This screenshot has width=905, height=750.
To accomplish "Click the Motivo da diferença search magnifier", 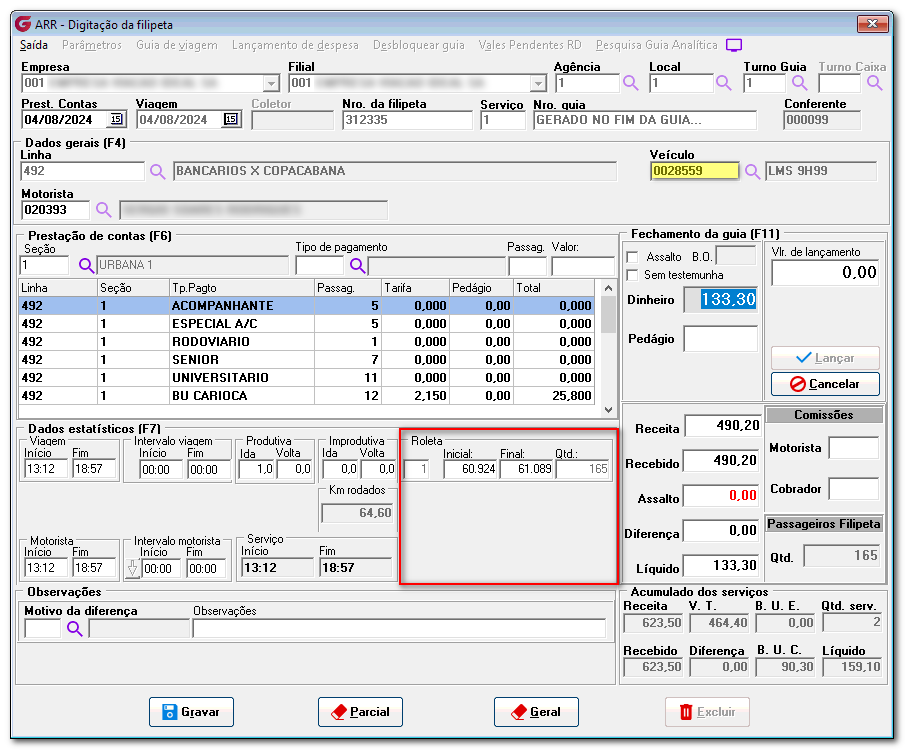I will pos(75,628).
